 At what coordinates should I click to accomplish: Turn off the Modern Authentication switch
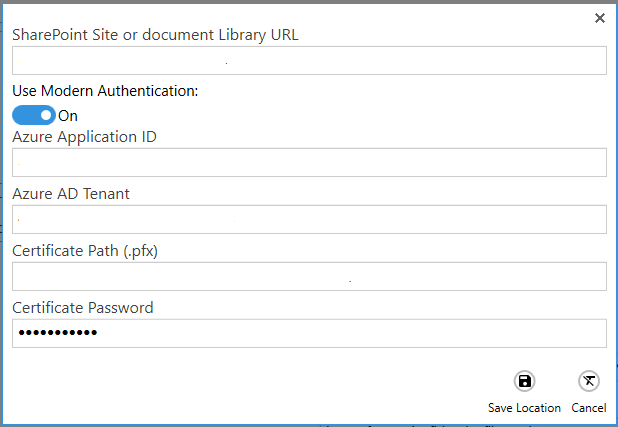click(x=34, y=115)
